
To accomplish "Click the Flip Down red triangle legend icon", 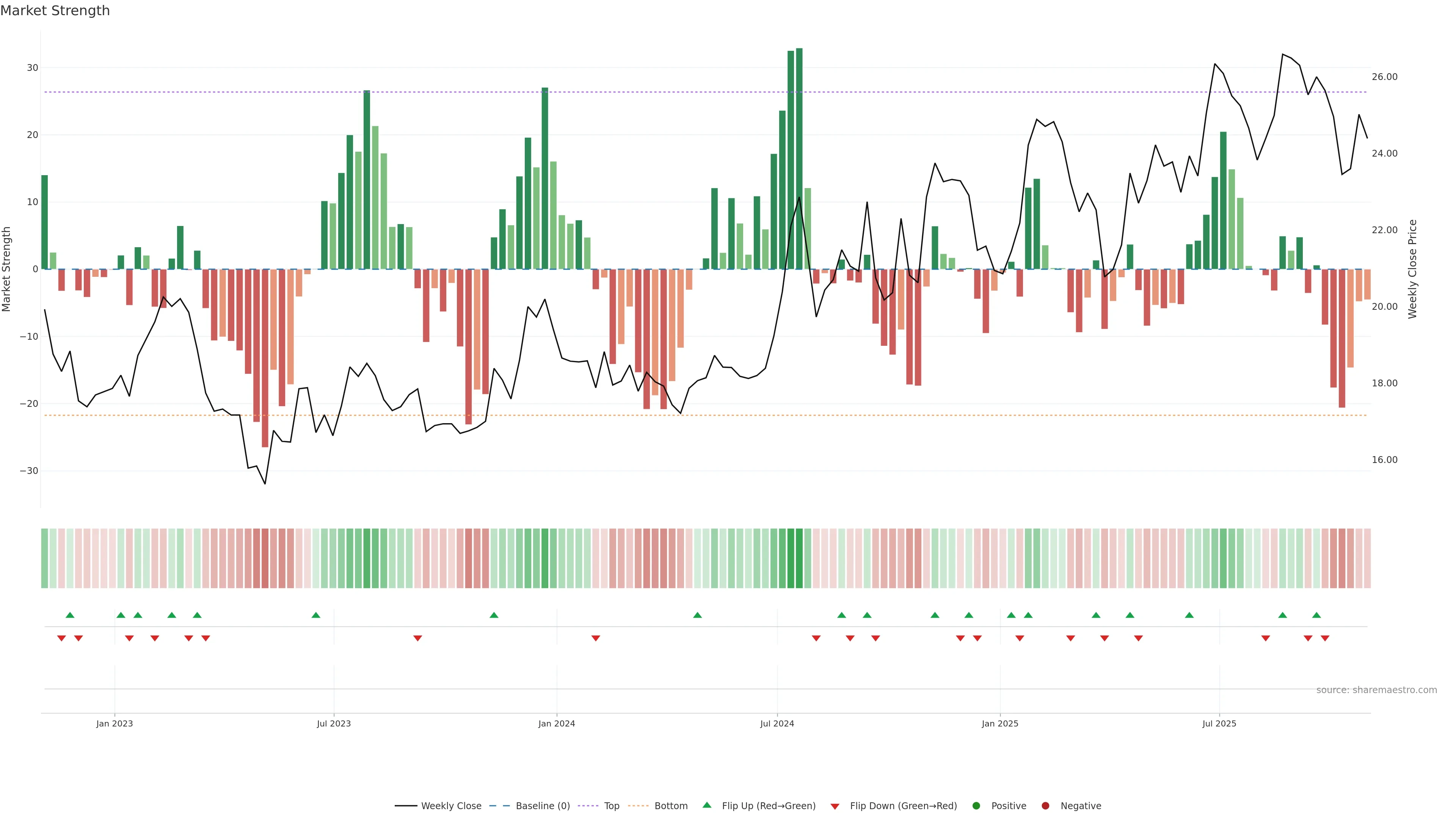I will (835, 806).
